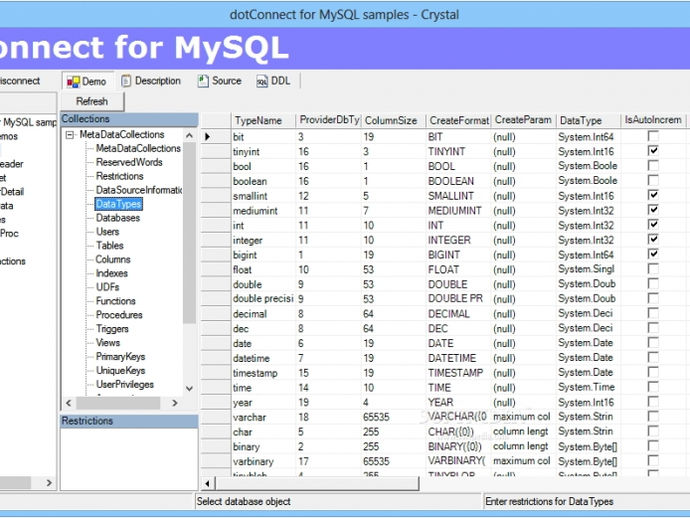
Task: Select the ReservedWords collection
Action: (x=129, y=162)
